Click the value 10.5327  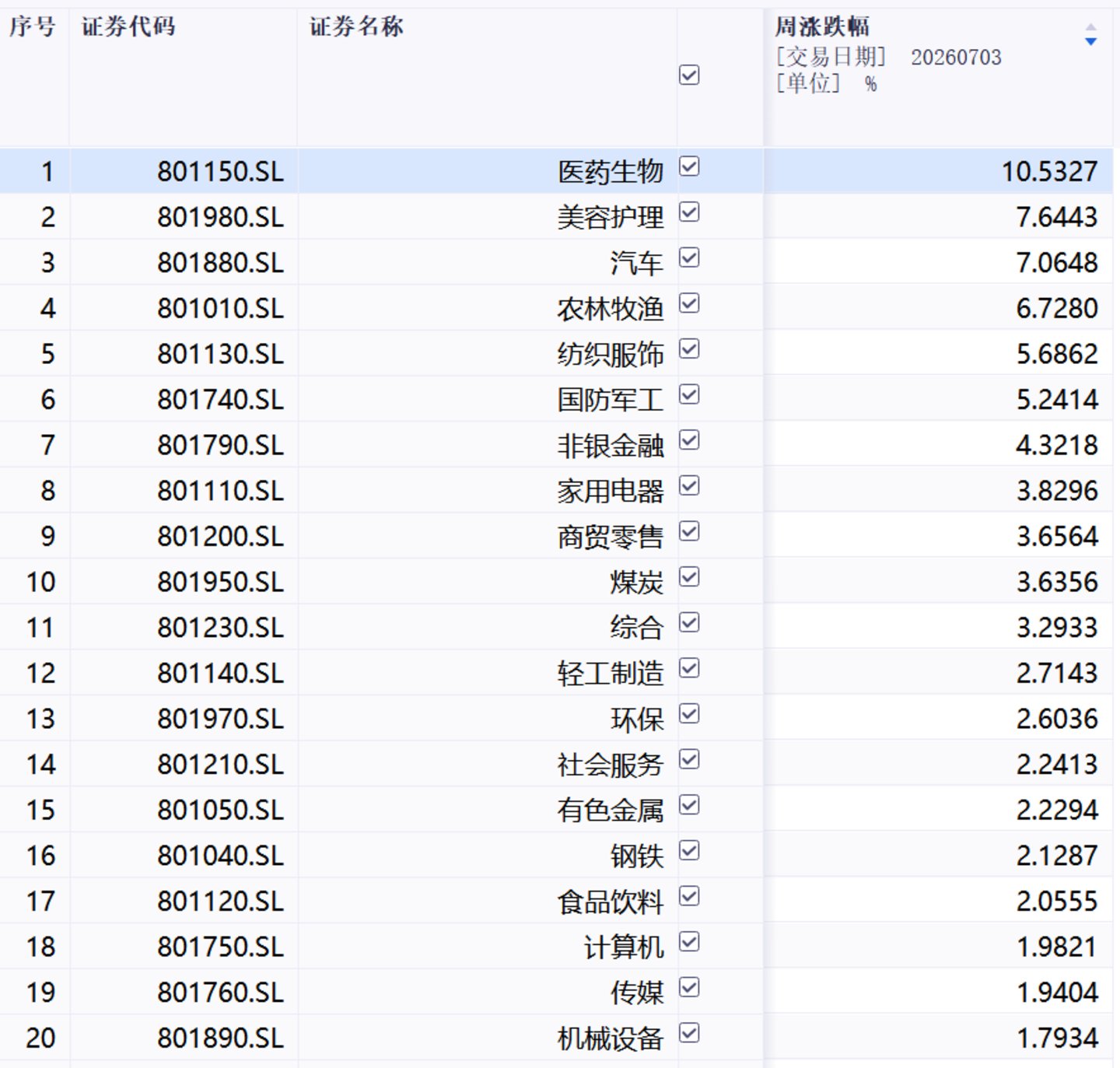coord(1049,171)
